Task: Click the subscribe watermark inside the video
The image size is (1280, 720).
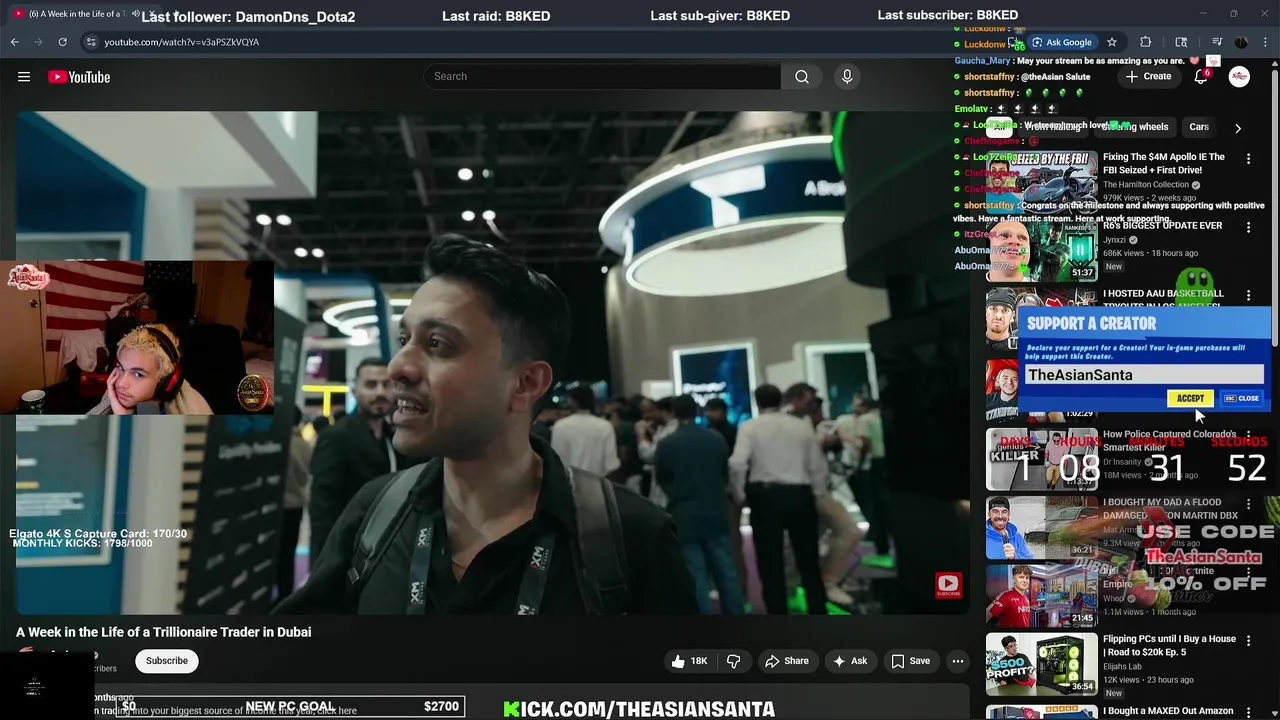Action: click(x=948, y=584)
